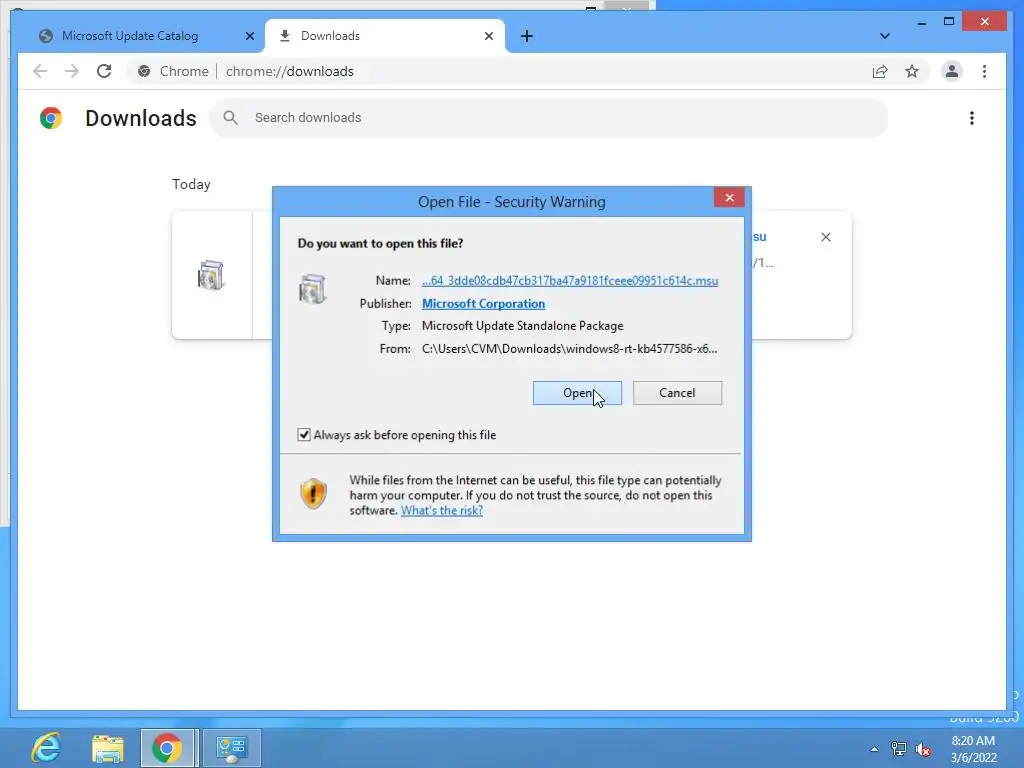Open the Downloads page more actions menu
The image size is (1024, 768).
pos(972,118)
